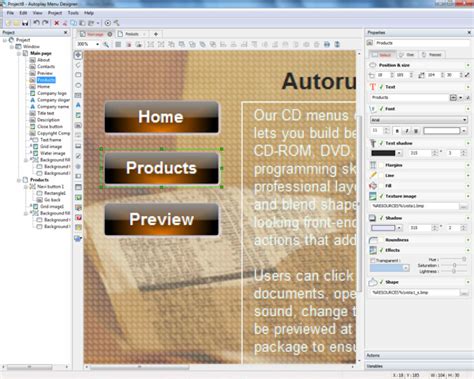Image resolution: width=474 pixels, height=379 pixels.
Task: Open the 300% zoom level dropdown
Action: (x=98, y=44)
